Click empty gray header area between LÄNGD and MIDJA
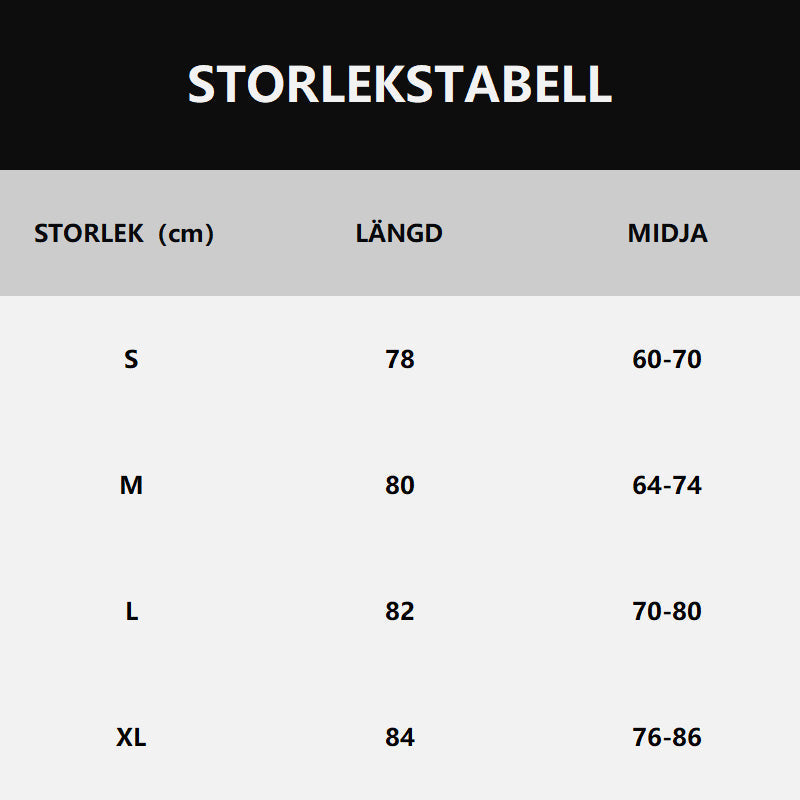This screenshot has width=800, height=800. (535, 234)
